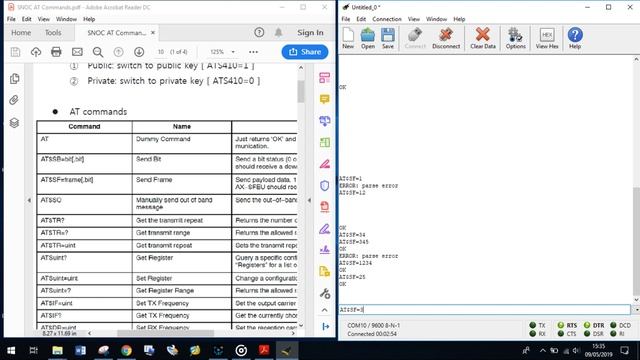
Task: Send the PDF by email icon
Action: tap(77, 52)
